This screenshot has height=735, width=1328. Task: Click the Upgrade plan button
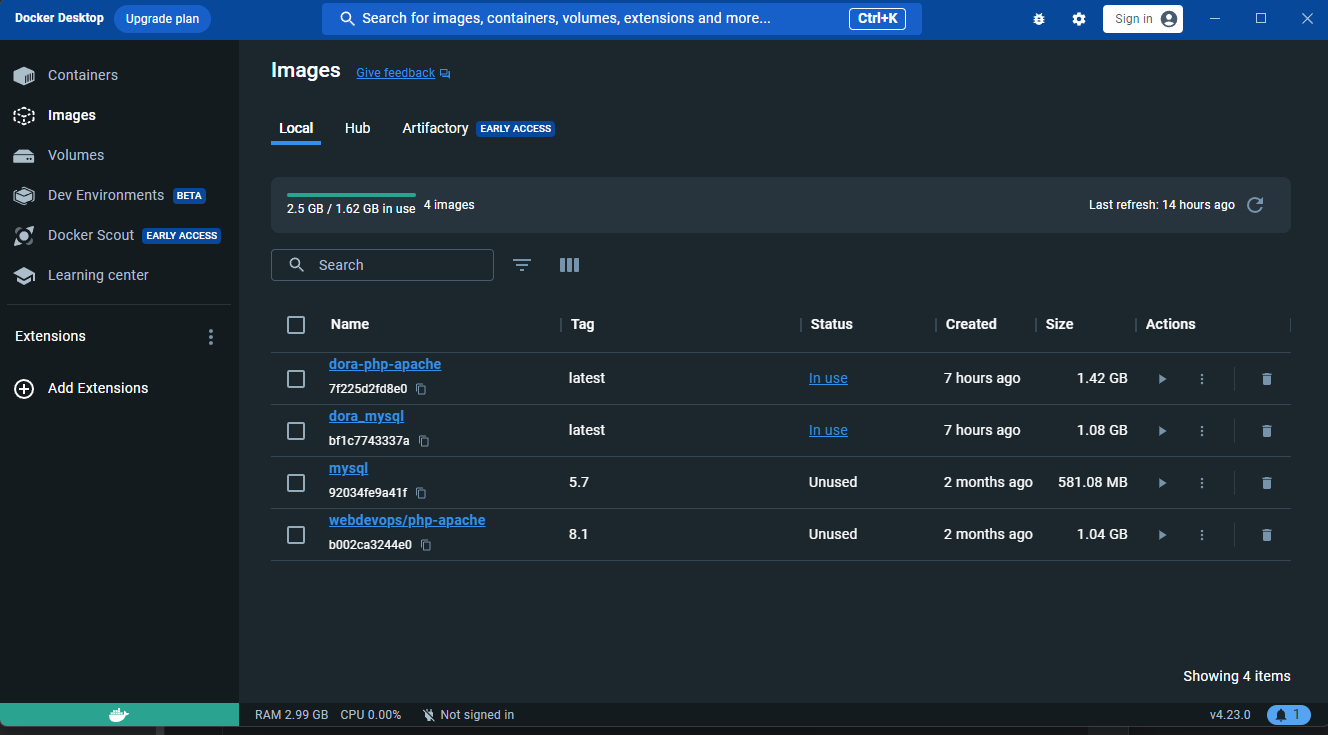tap(162, 19)
